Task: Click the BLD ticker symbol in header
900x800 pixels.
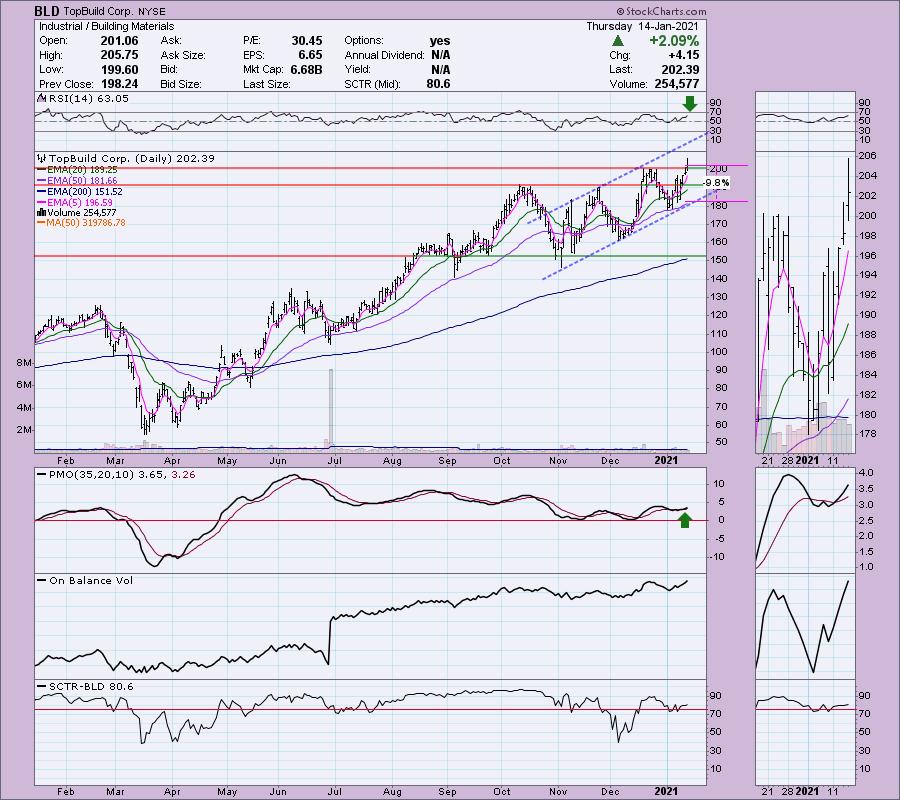Action: (x=47, y=11)
